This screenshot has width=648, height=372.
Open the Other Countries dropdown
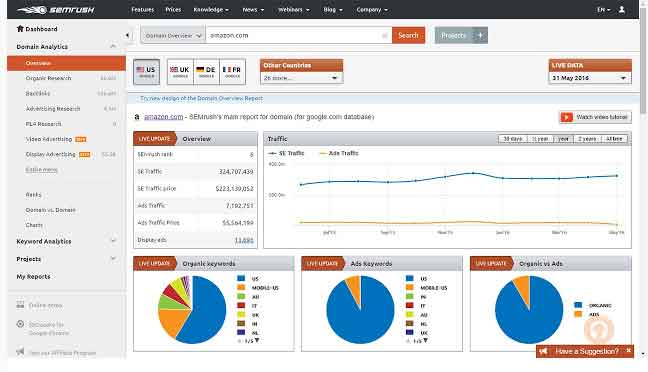[x=301, y=78]
